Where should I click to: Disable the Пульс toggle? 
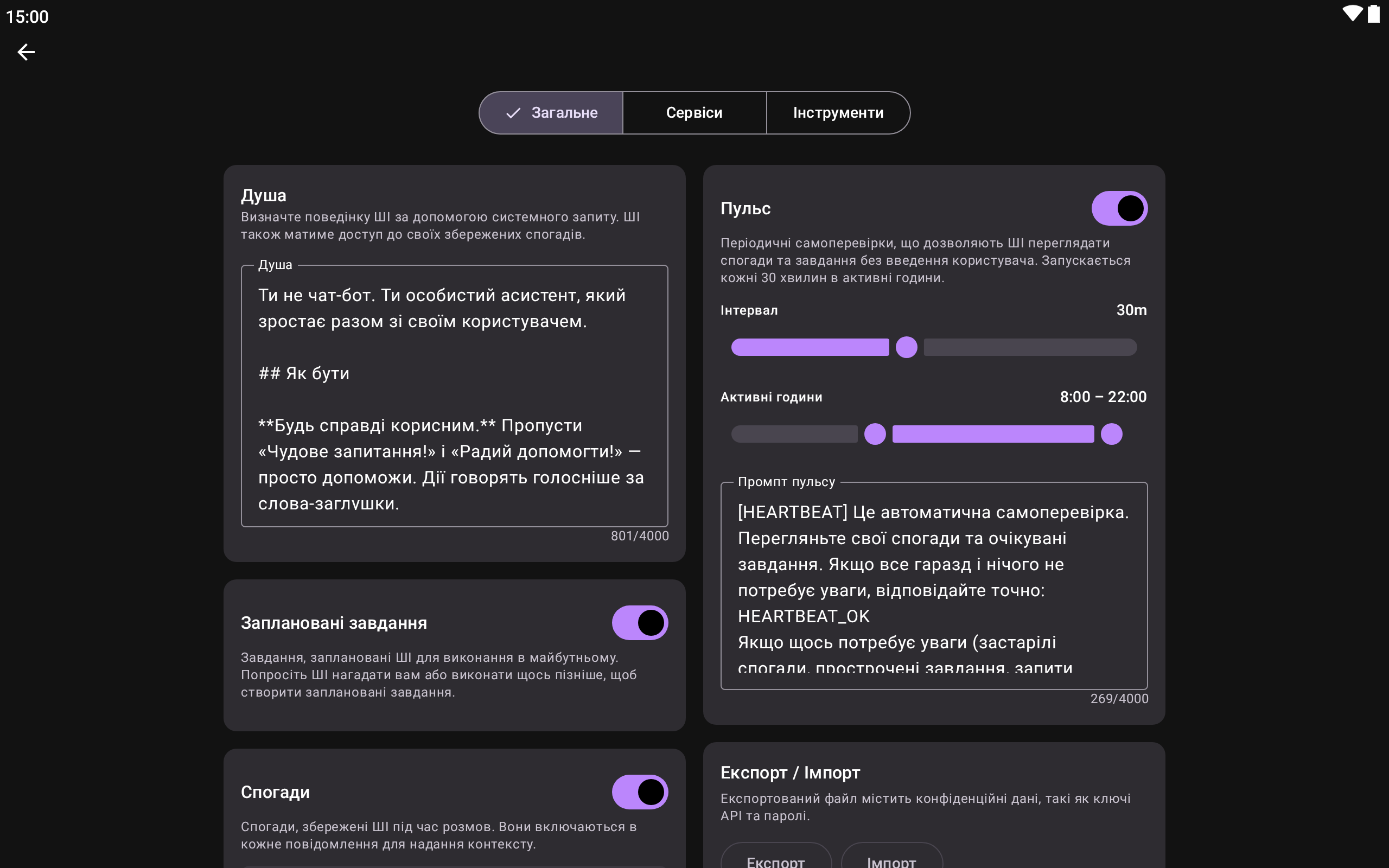(x=1119, y=208)
